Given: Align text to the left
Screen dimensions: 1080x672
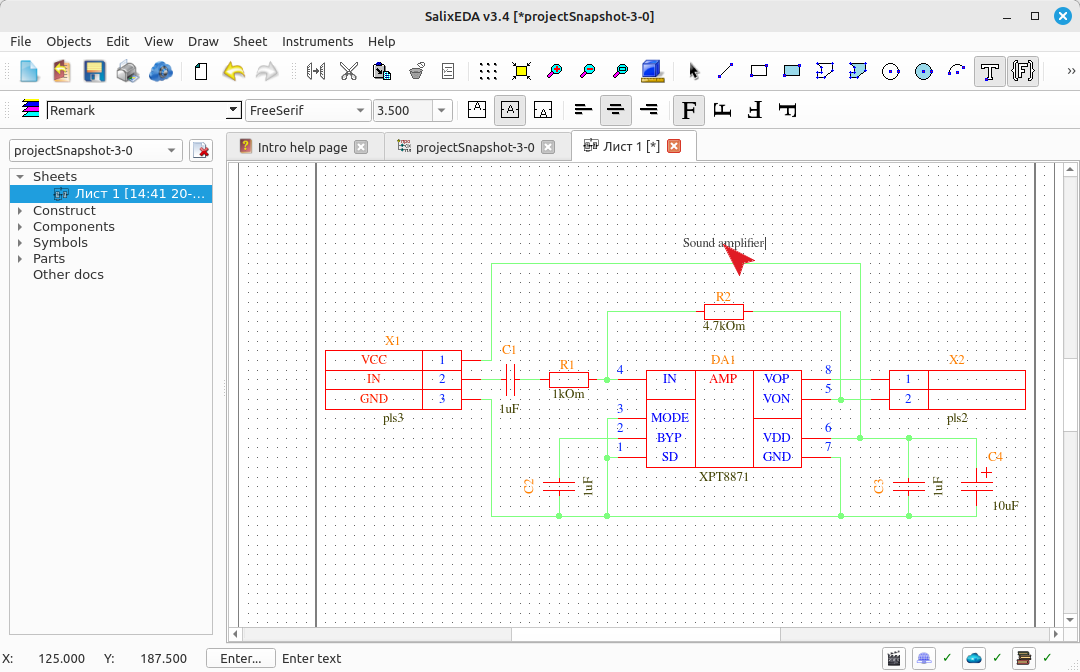Looking at the screenshot, I should point(583,110).
